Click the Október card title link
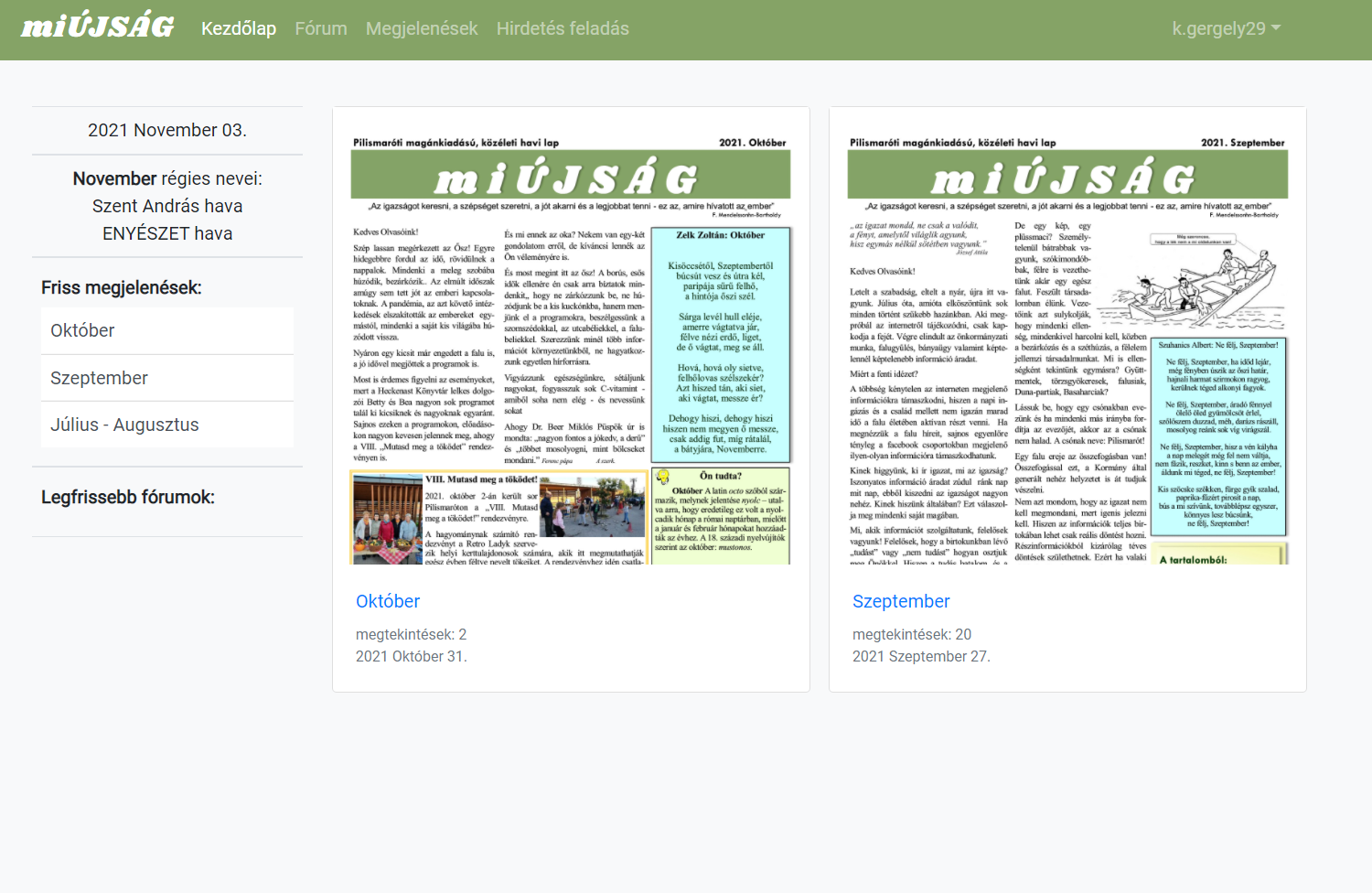1372x893 pixels. pyautogui.click(x=388, y=601)
